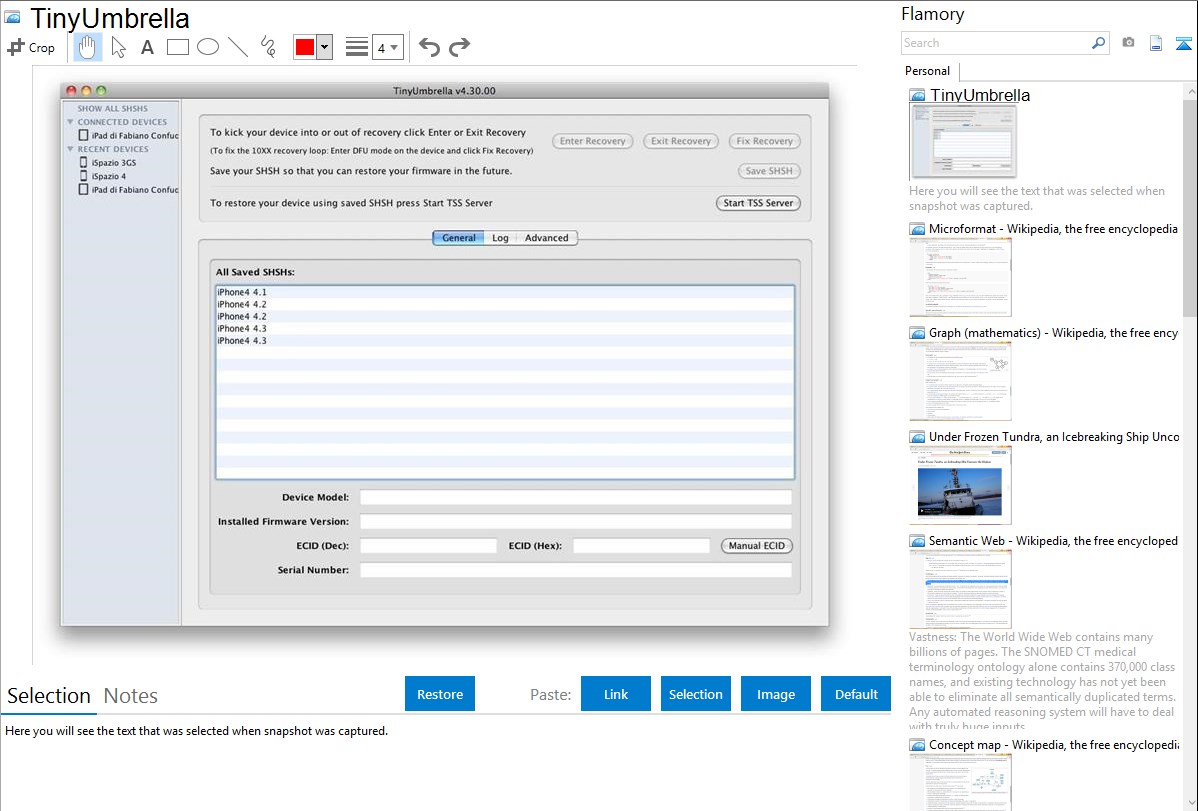1198x811 pixels.
Task: Click the document page icon in Flamory
Action: point(1156,43)
